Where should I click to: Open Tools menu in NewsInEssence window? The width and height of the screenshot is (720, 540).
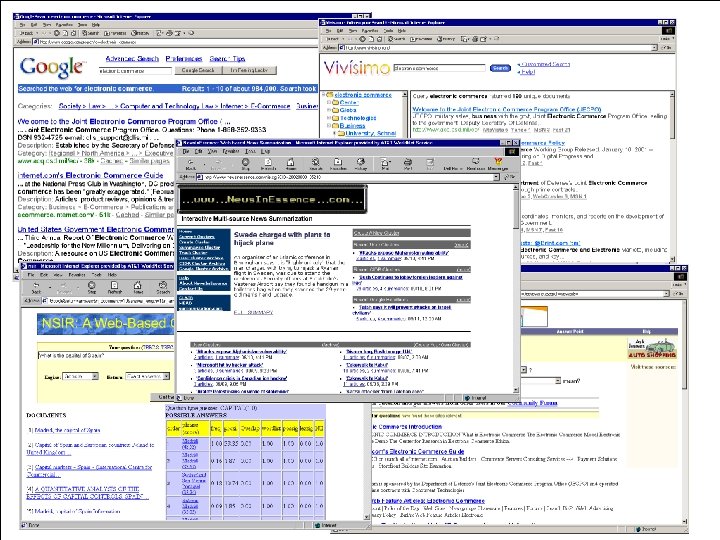(x=250, y=151)
